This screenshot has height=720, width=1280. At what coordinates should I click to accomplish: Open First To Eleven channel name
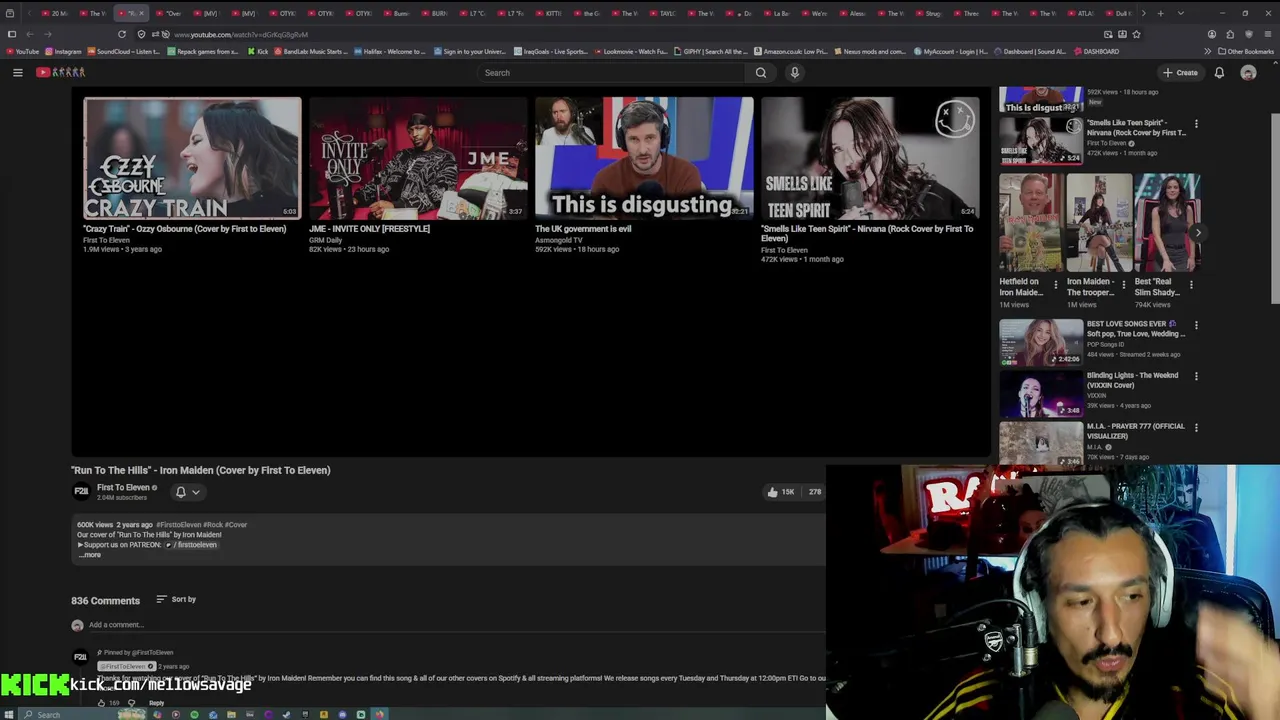[x=123, y=487]
